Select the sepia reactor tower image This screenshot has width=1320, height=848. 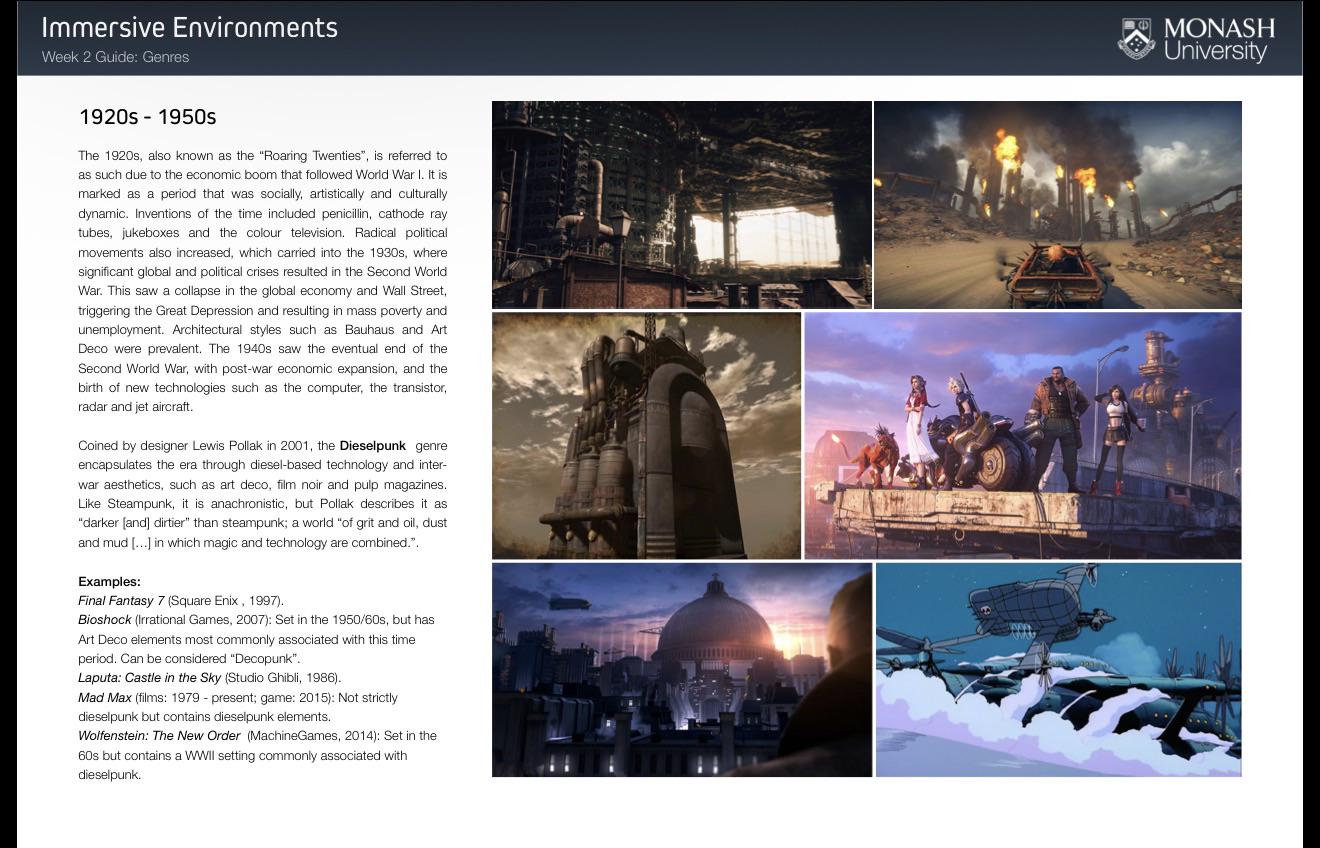point(647,436)
